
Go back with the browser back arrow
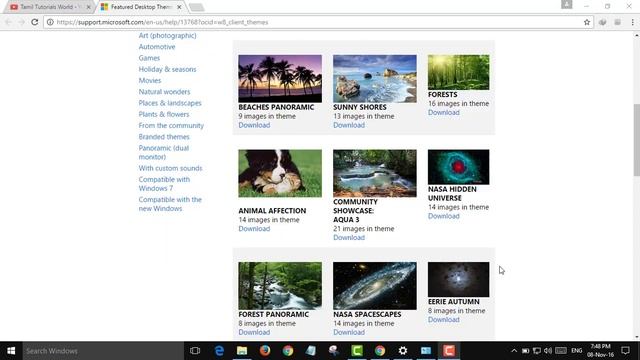coord(9,22)
